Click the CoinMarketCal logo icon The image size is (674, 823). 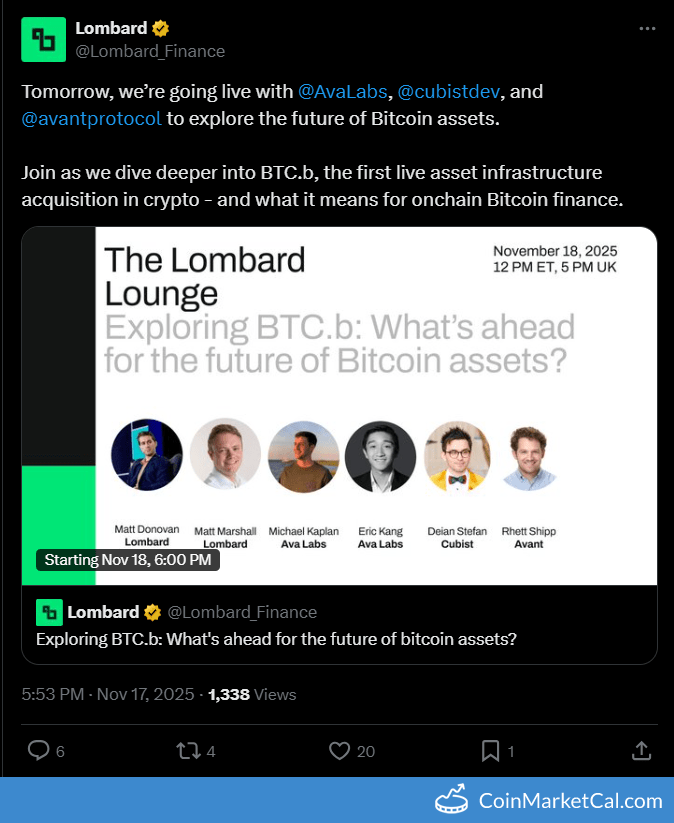[x=454, y=800]
